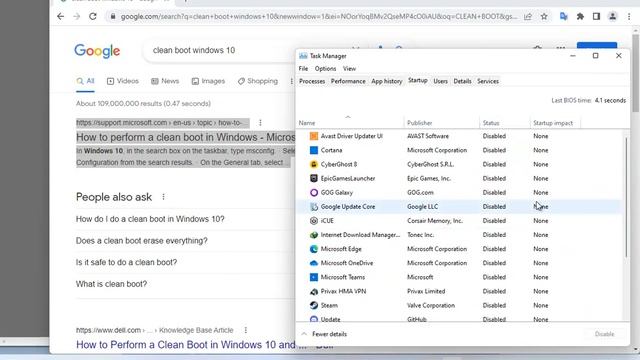Click the EpicGamesLauncher icon
640x360 pixels.
(313, 178)
